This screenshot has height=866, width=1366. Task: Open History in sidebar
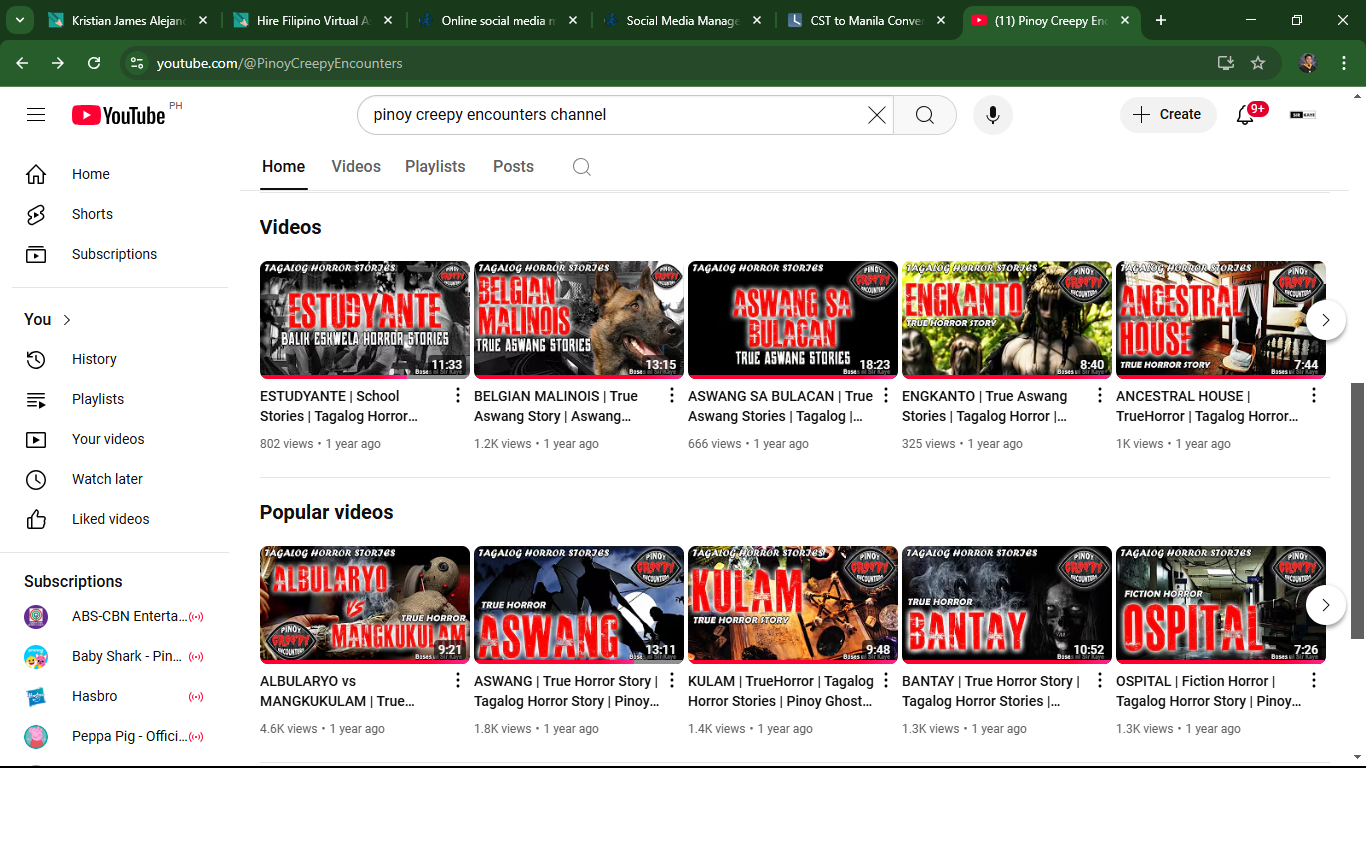point(120,359)
